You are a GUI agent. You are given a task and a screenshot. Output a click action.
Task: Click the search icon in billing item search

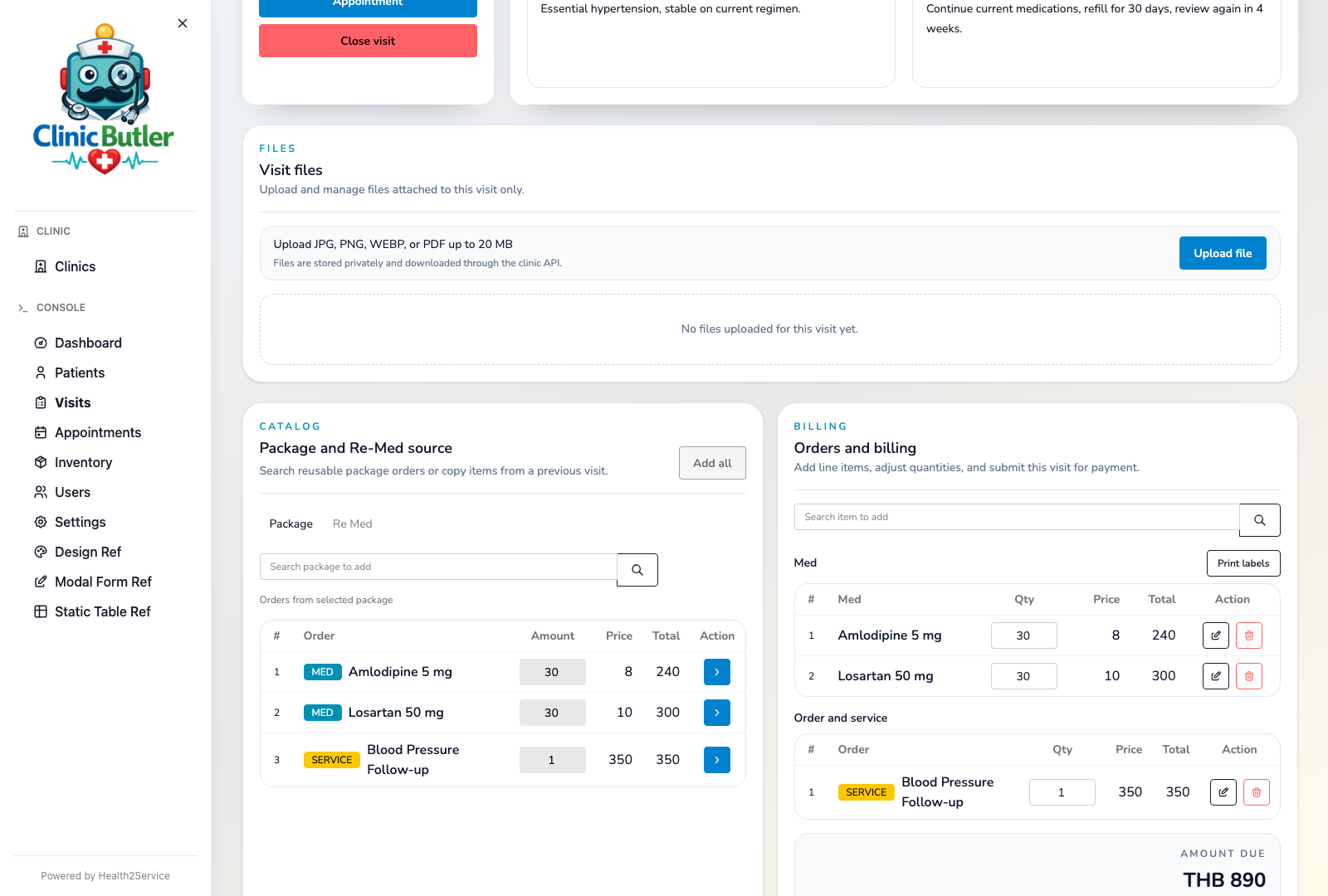click(x=1259, y=520)
